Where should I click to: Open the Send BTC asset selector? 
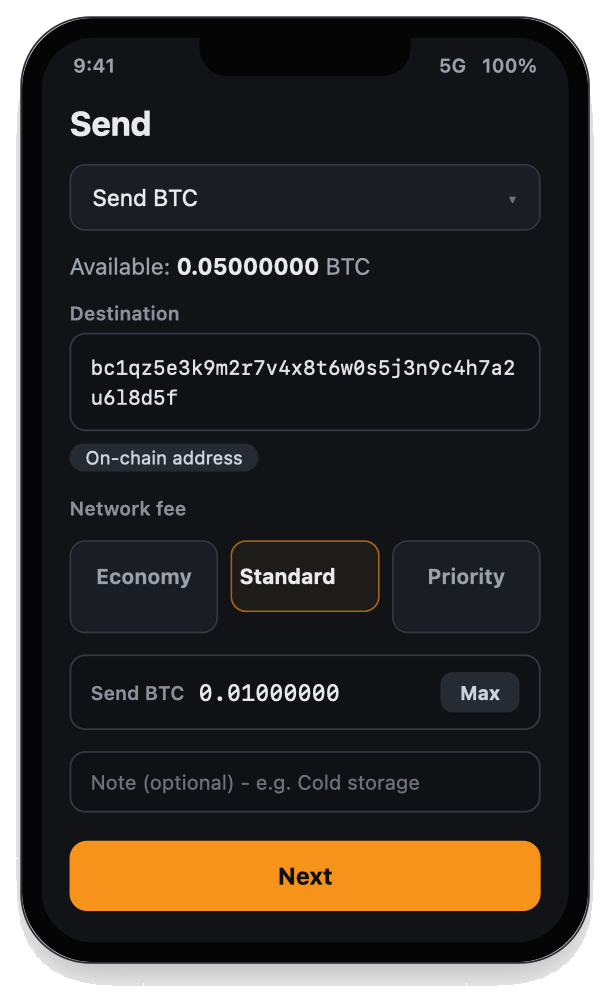305,197
